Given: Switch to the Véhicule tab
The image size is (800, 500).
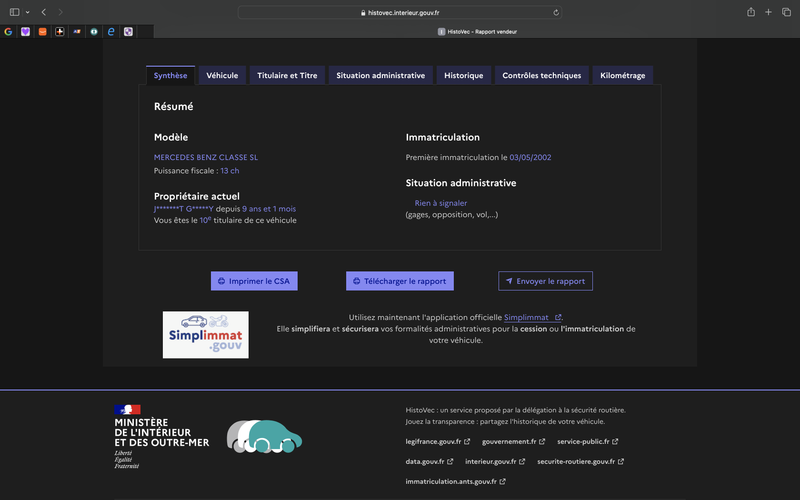Looking at the screenshot, I should [x=222, y=76].
